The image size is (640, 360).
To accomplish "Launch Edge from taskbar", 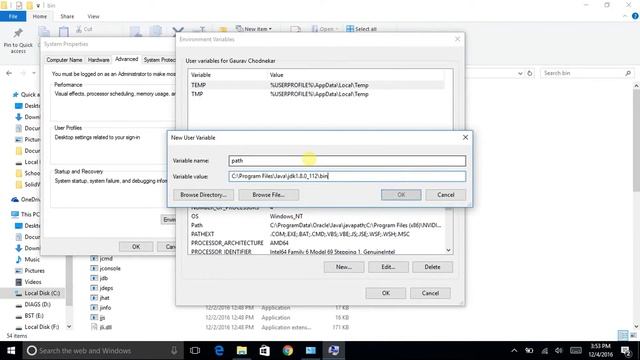I will pos(219,351).
